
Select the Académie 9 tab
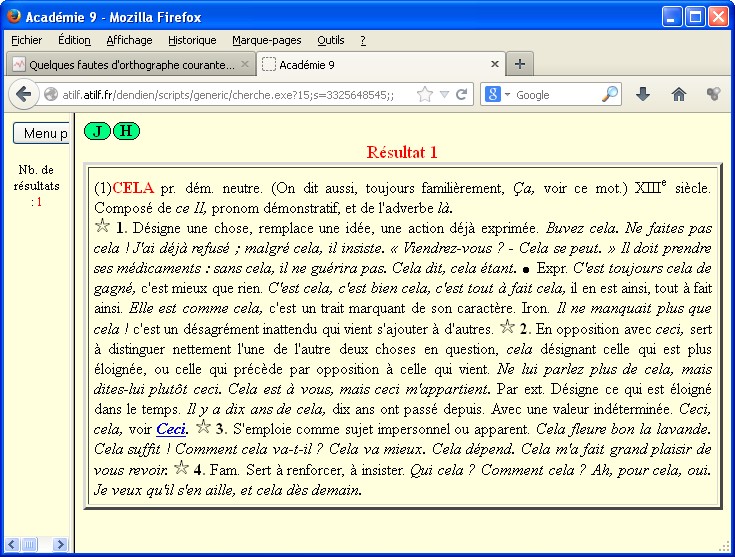pyautogui.click(x=381, y=64)
